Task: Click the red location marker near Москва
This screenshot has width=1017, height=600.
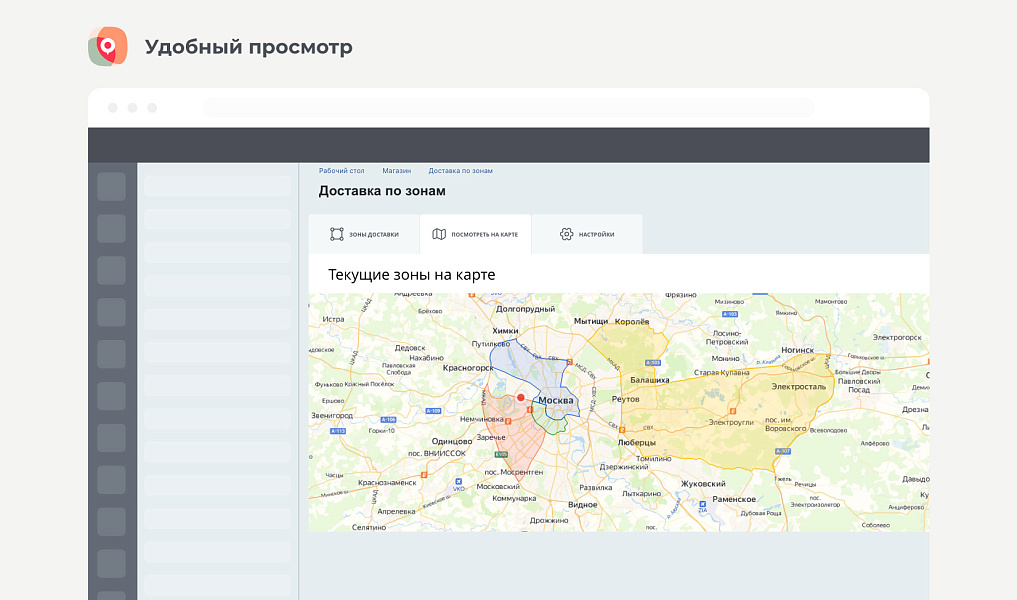Action: point(520,397)
